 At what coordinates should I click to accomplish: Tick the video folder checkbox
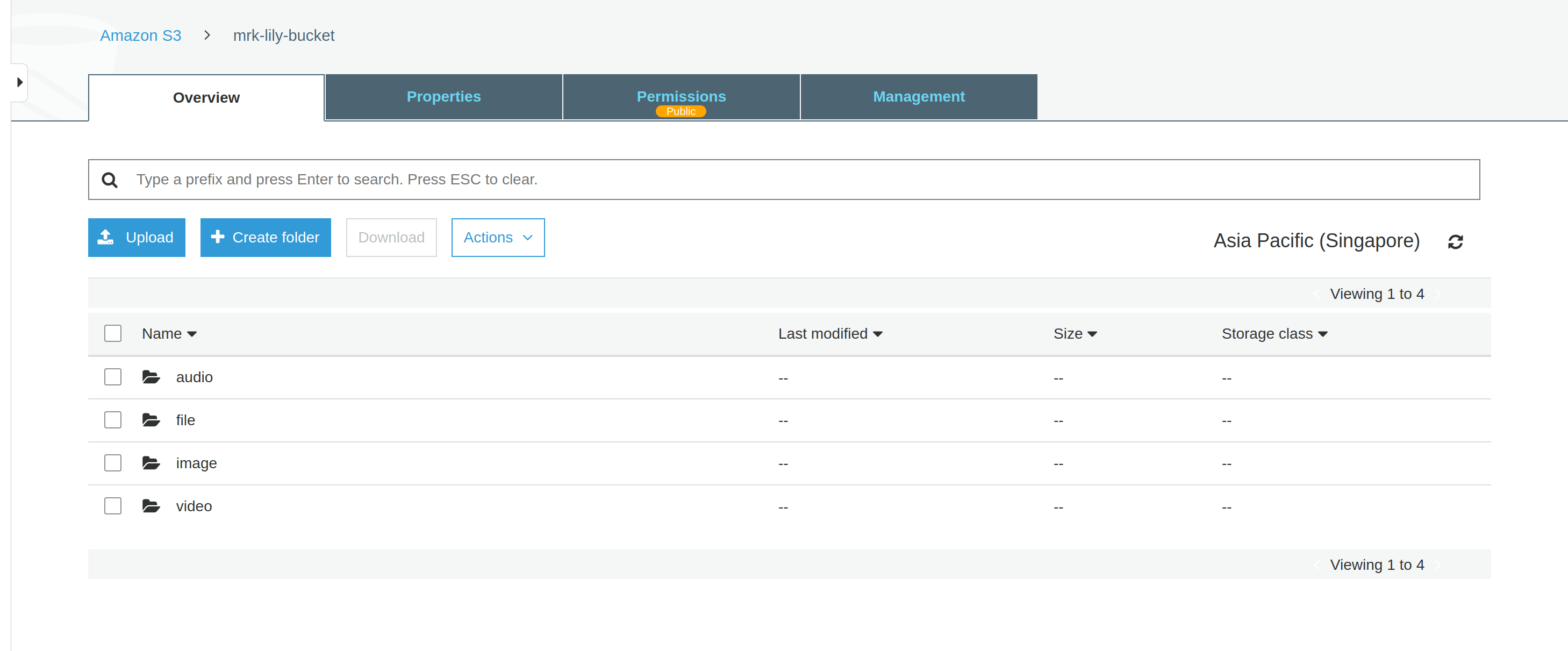pos(112,505)
